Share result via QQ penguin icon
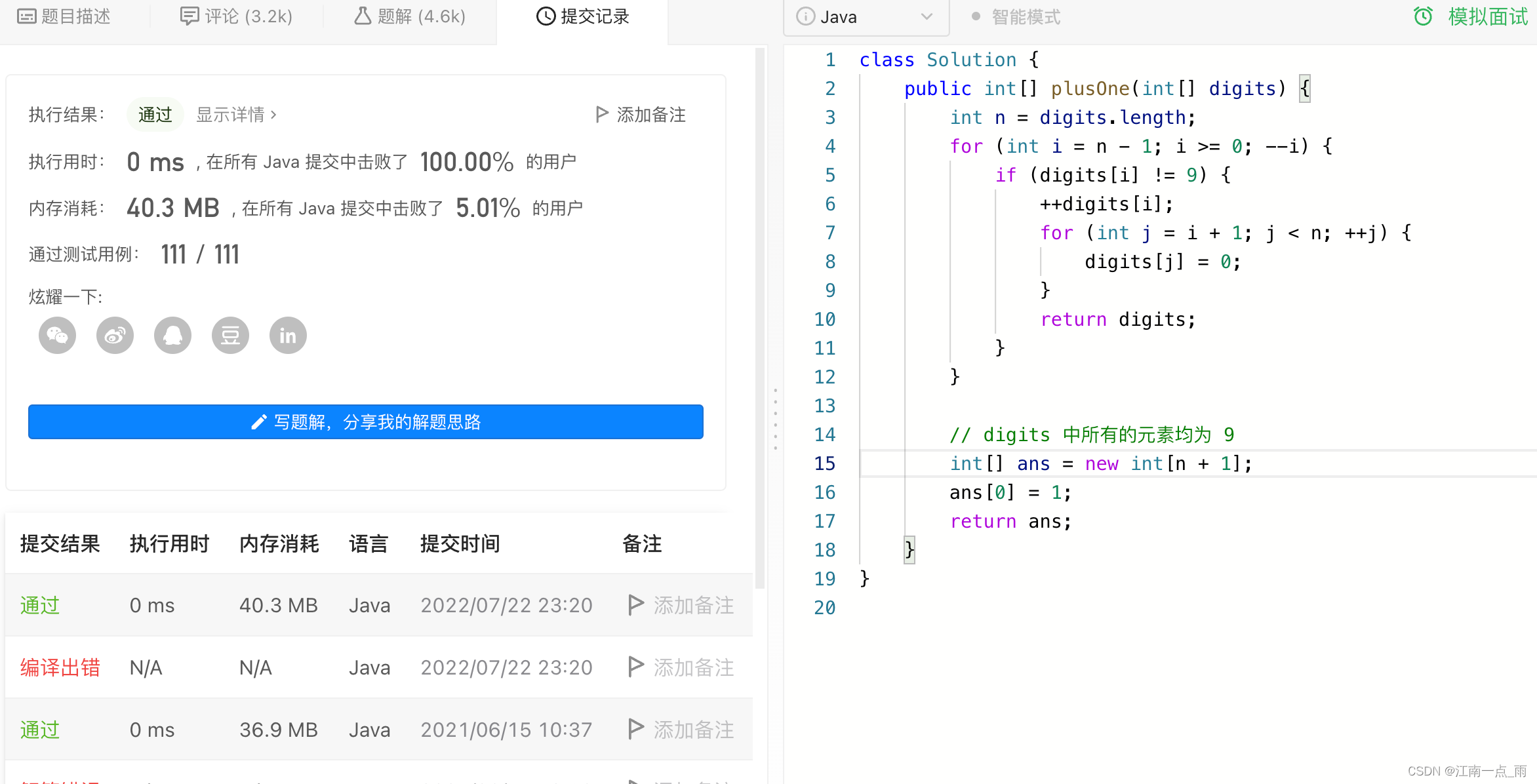The image size is (1537, 784). click(173, 336)
